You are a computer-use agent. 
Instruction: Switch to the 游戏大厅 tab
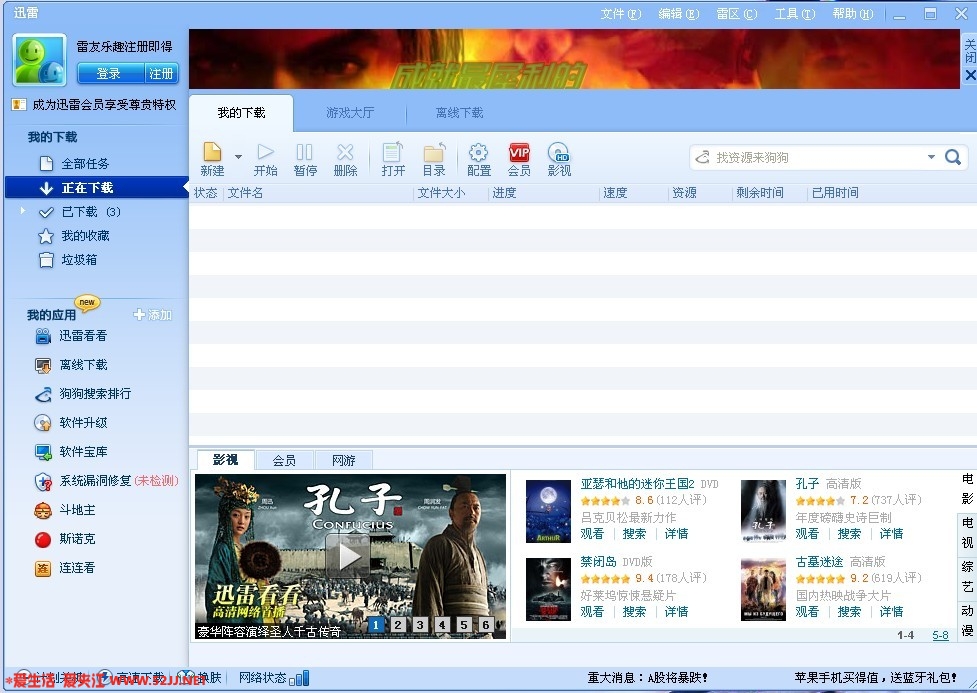(x=350, y=113)
